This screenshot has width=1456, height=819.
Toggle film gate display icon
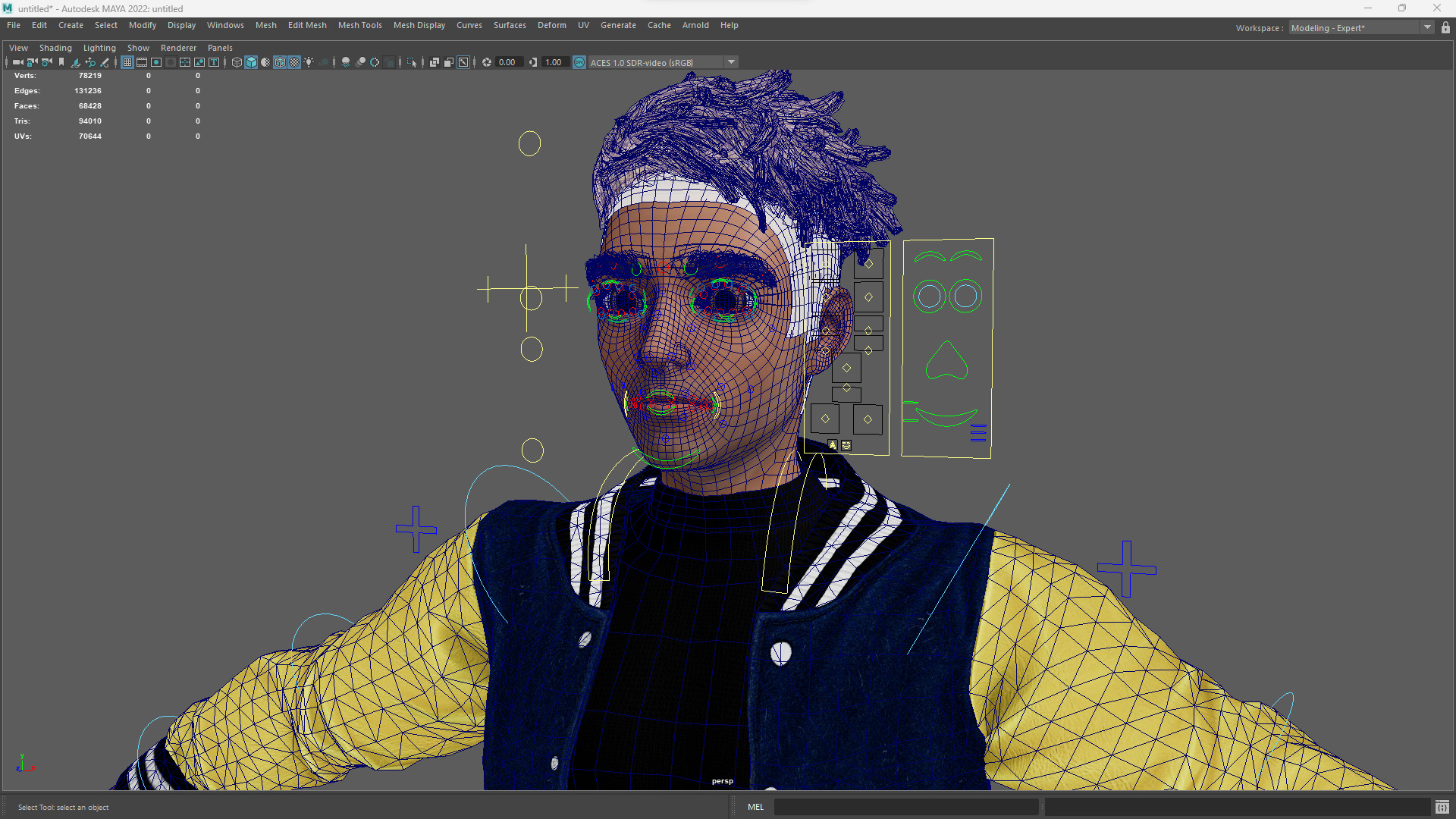coord(142,62)
